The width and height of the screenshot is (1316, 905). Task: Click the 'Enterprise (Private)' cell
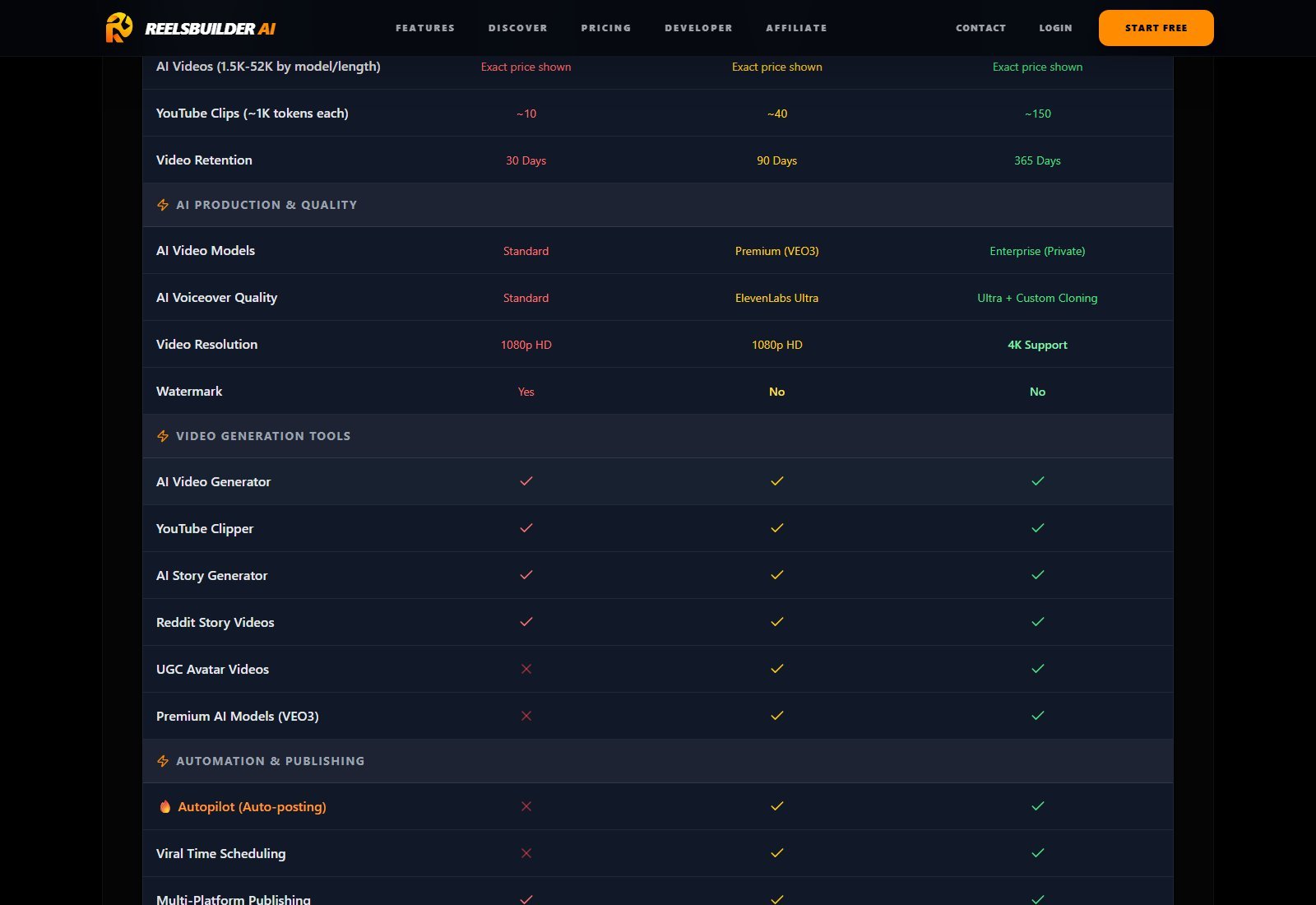(x=1037, y=251)
